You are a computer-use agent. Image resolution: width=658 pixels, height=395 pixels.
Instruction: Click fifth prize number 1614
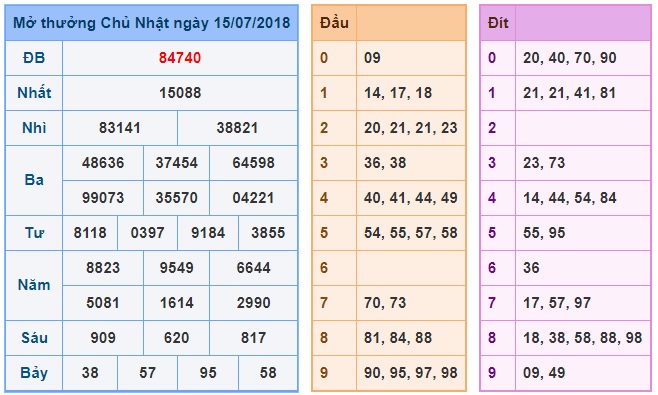[176, 303]
